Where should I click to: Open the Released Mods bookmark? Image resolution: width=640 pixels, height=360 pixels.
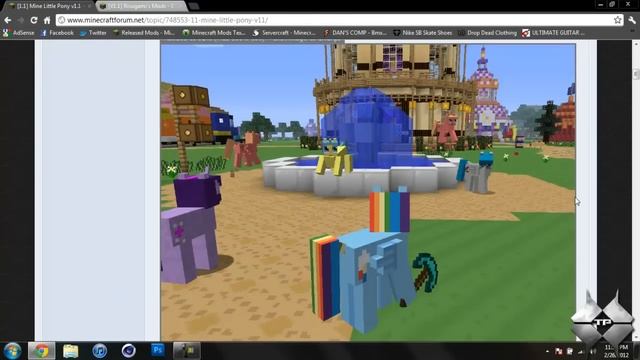click(144, 33)
